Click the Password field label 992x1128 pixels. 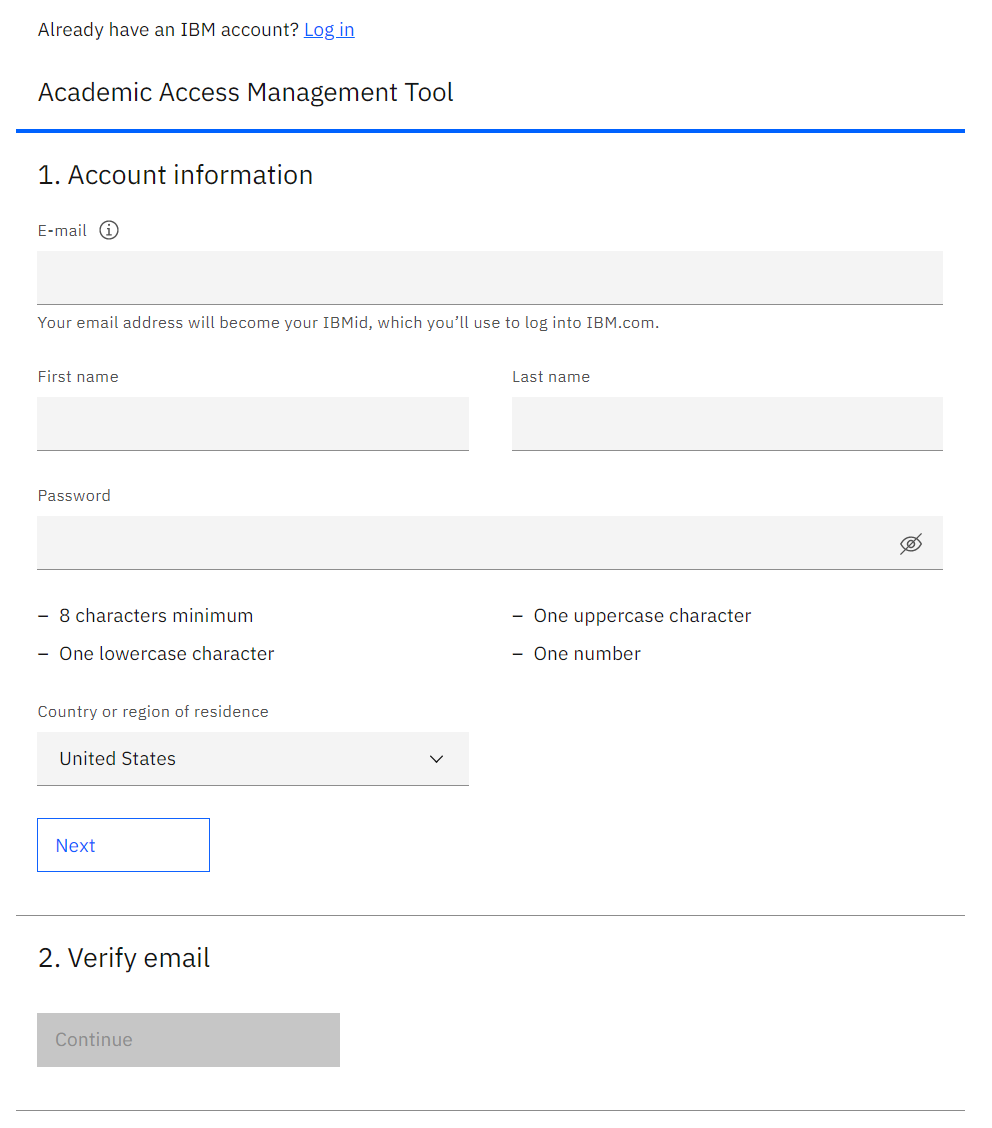[74, 496]
